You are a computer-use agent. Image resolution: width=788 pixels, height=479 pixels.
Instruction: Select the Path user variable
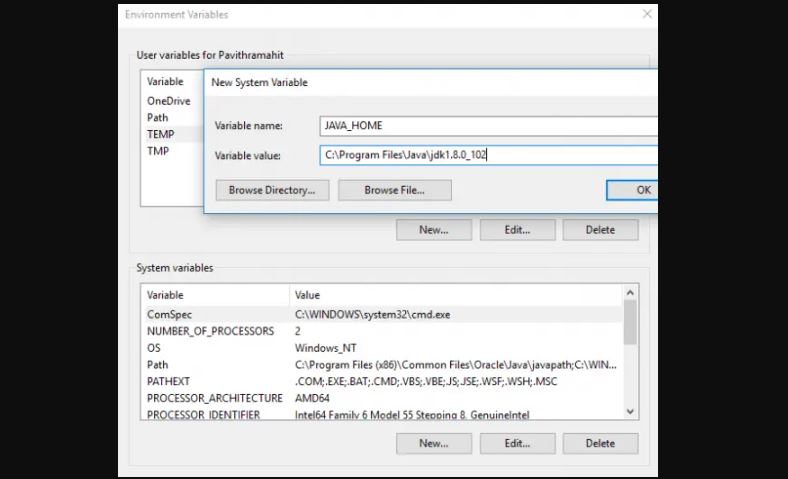tap(158, 118)
